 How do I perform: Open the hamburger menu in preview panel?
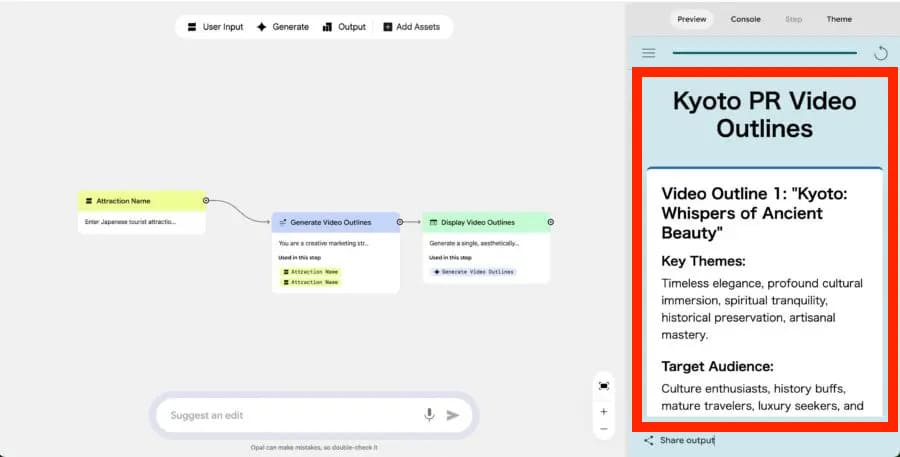(x=649, y=53)
